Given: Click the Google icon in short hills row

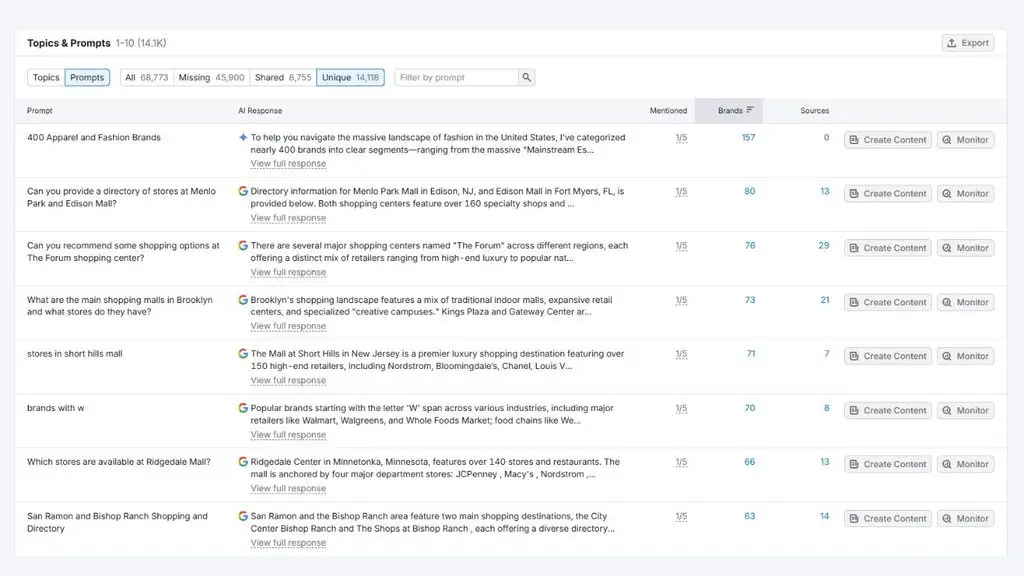Looking at the screenshot, I should point(243,353).
